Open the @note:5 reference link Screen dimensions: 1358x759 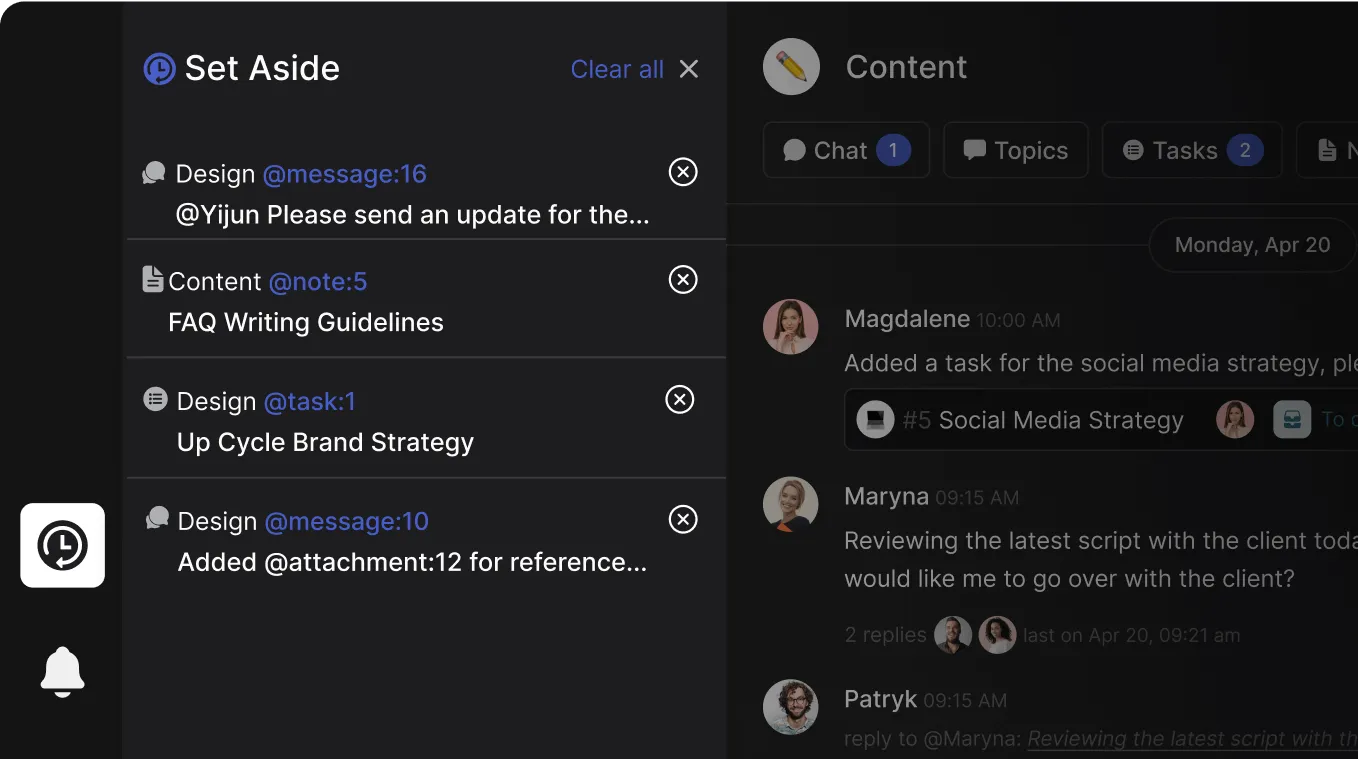pos(318,282)
